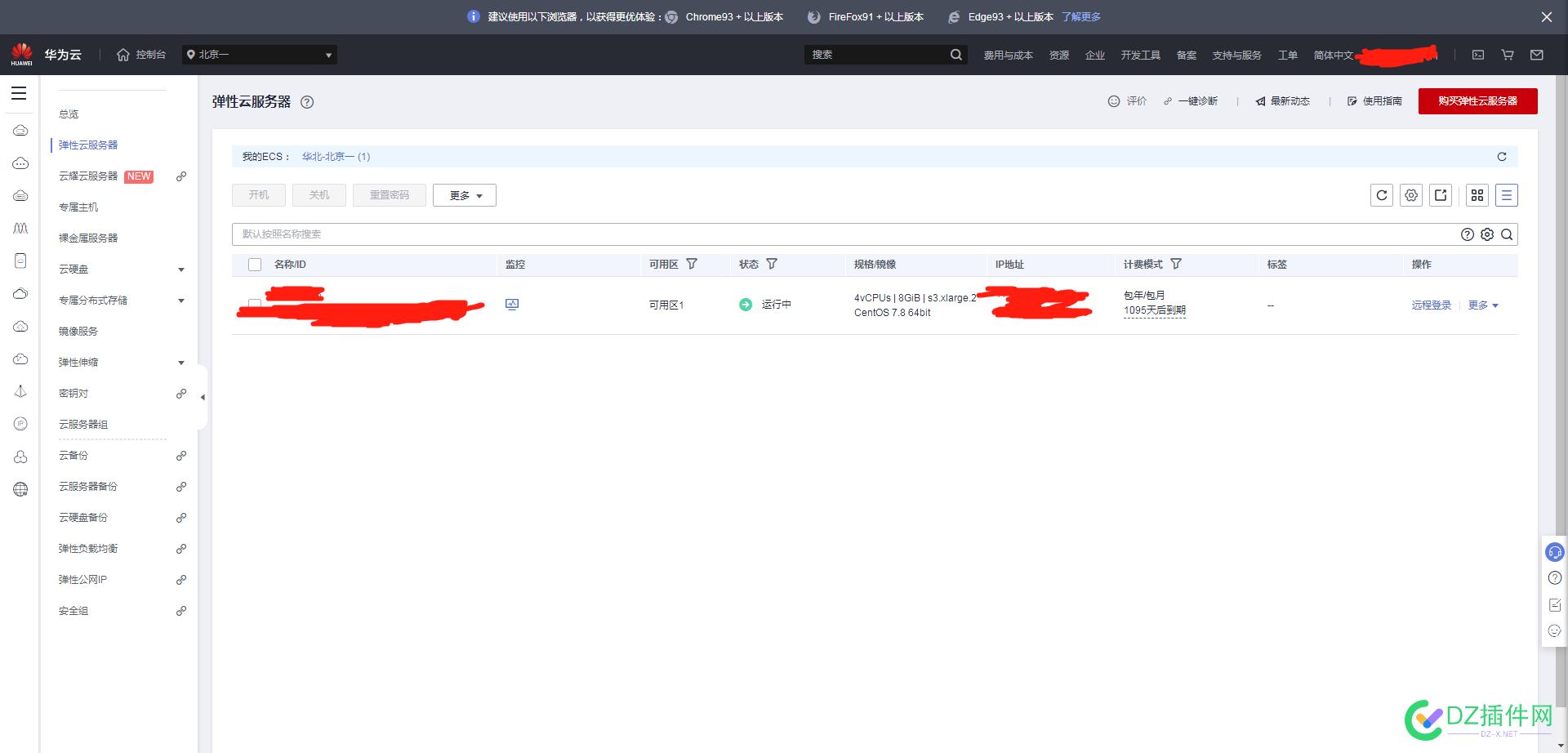Open 费用与成本 top menu

[1008, 56]
